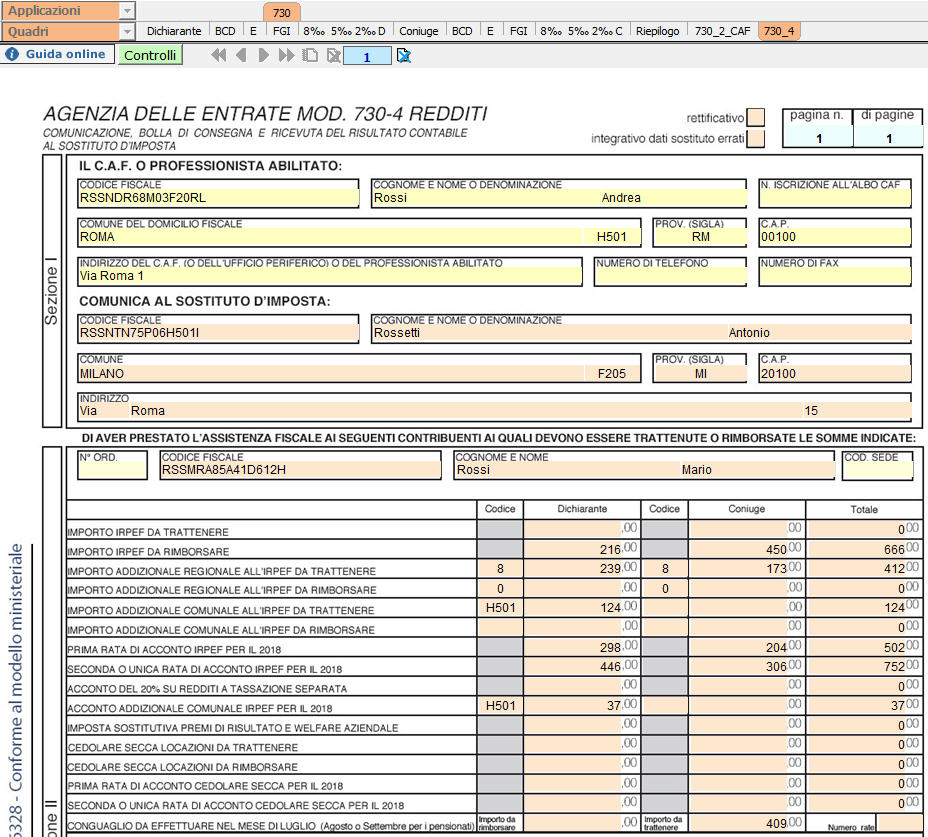928x837 pixels.
Task: Open the 8‰ 5‰ 2‰ C tab
Action: [581, 31]
